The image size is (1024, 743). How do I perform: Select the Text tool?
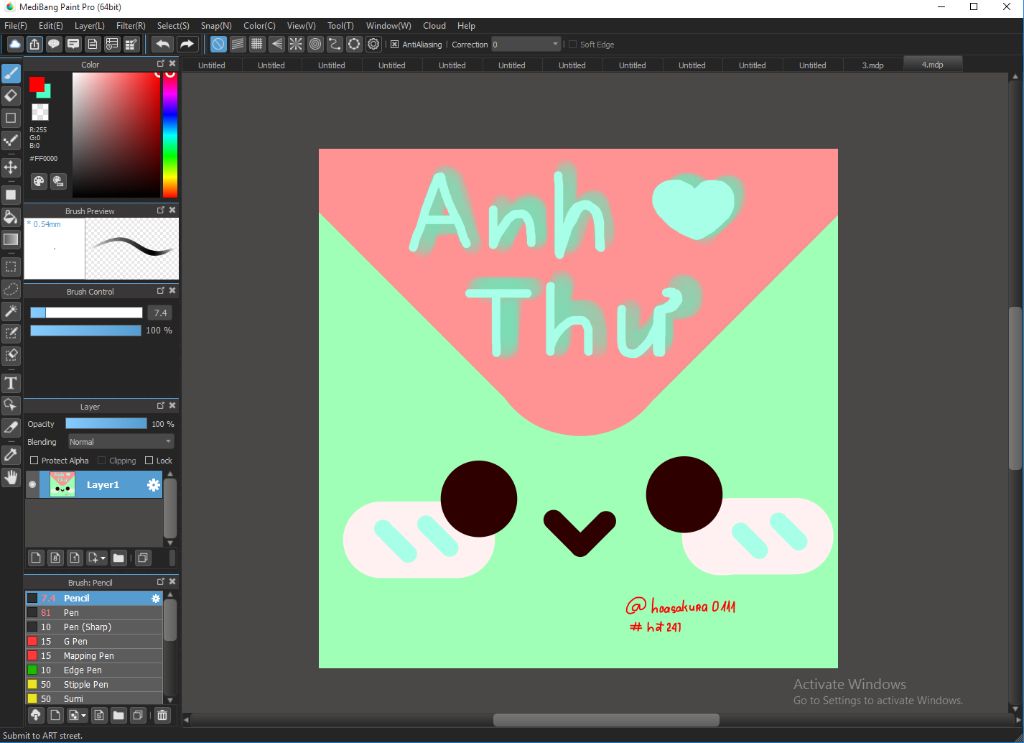(x=11, y=383)
